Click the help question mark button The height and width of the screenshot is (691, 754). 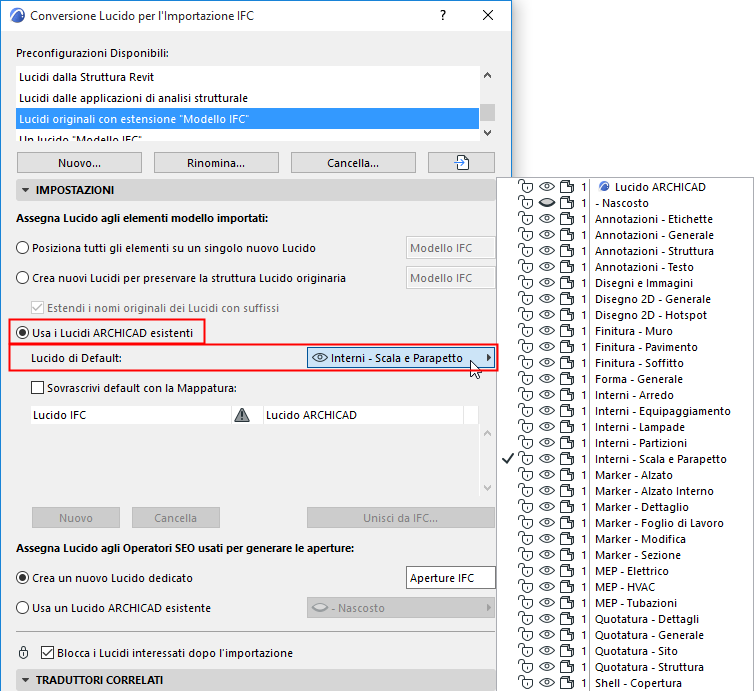pos(443,15)
